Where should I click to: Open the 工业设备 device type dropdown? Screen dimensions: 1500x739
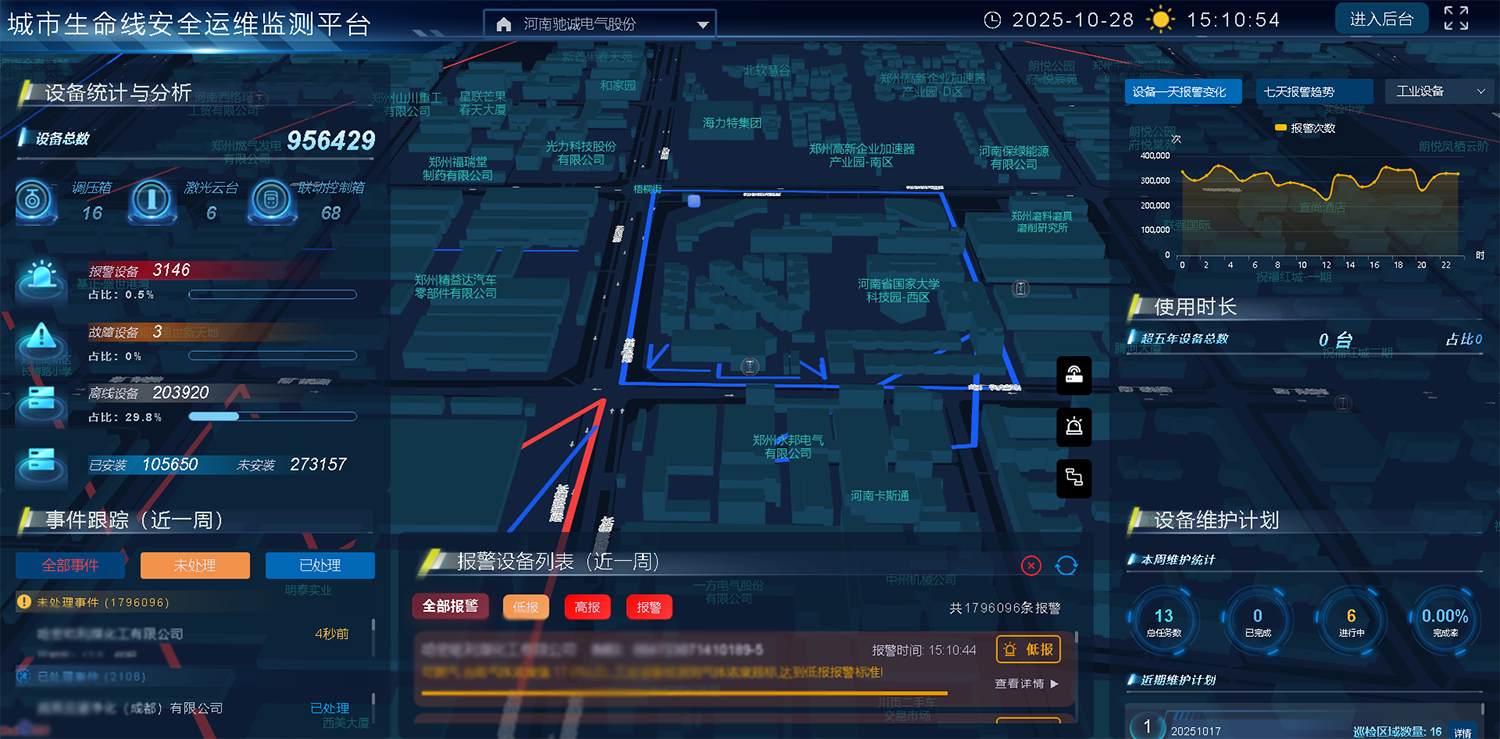click(x=1439, y=91)
